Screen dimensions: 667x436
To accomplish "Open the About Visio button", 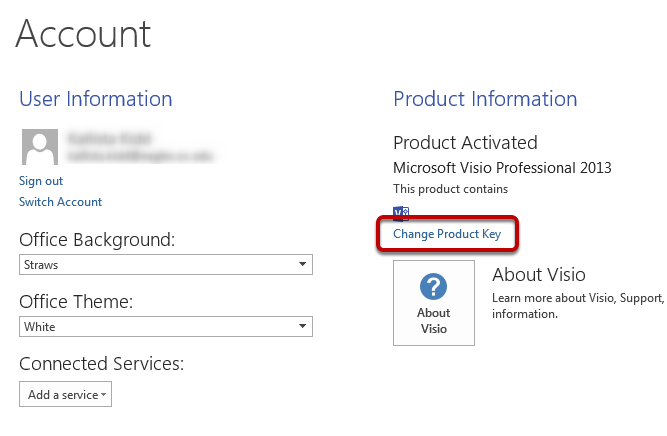I will point(434,303).
